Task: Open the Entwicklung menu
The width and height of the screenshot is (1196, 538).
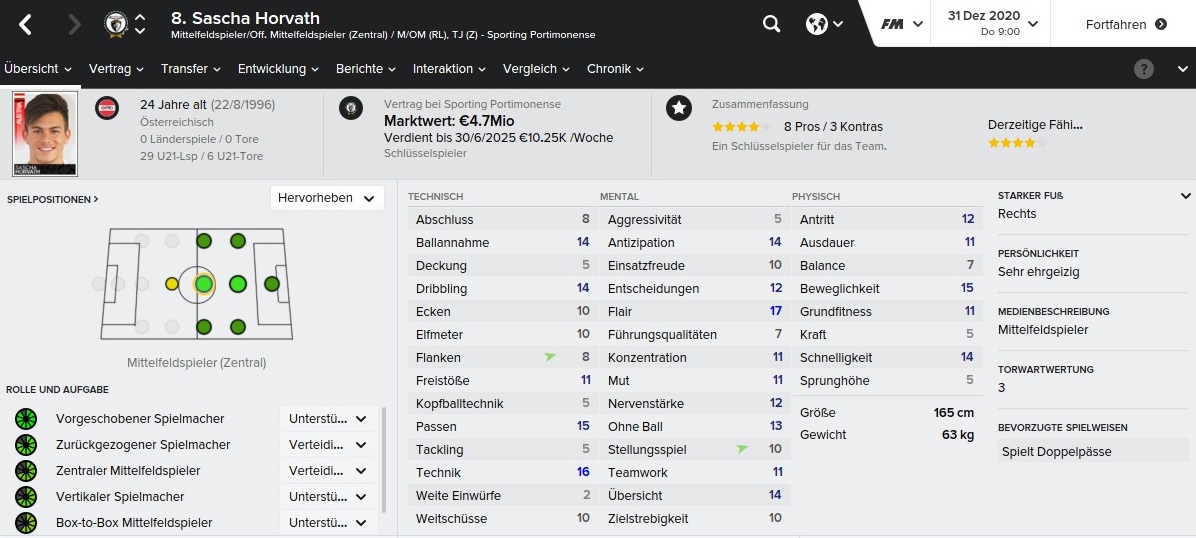Action: (x=278, y=69)
